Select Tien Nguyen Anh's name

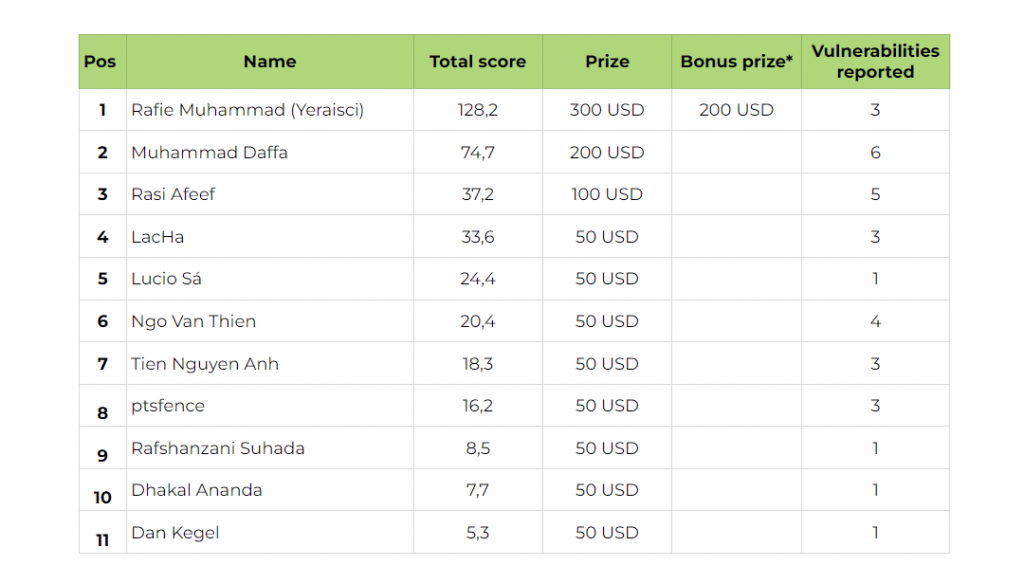tap(205, 364)
